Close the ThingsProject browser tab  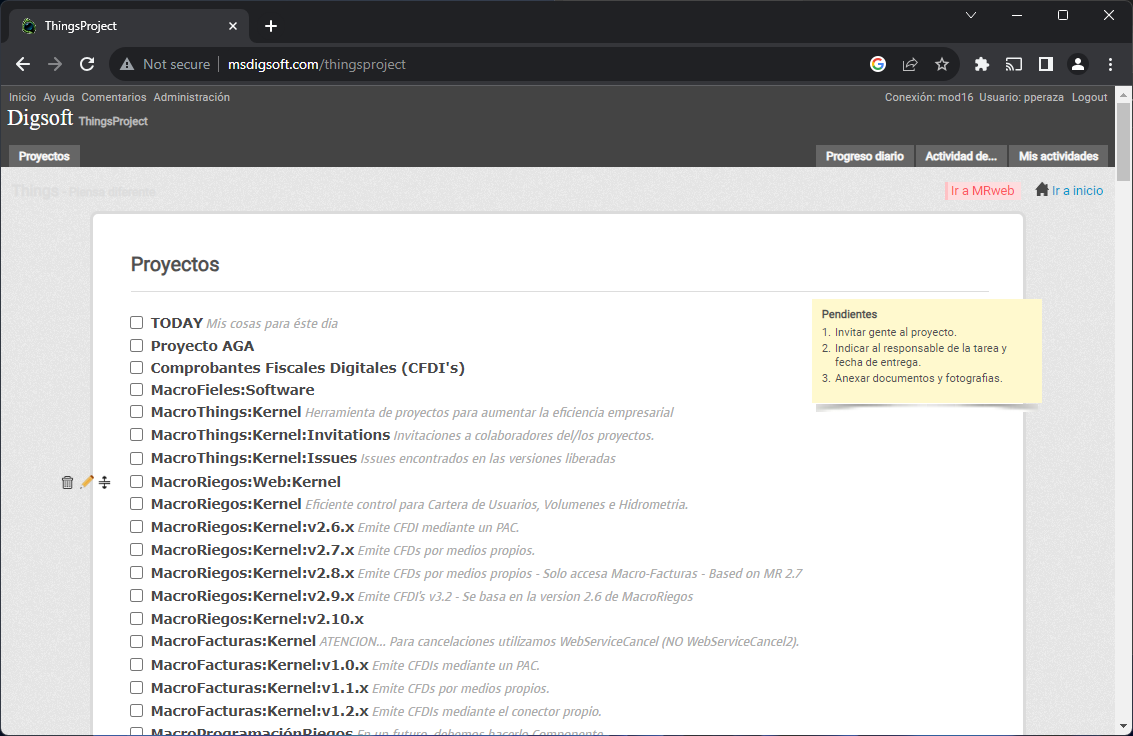coord(233,26)
